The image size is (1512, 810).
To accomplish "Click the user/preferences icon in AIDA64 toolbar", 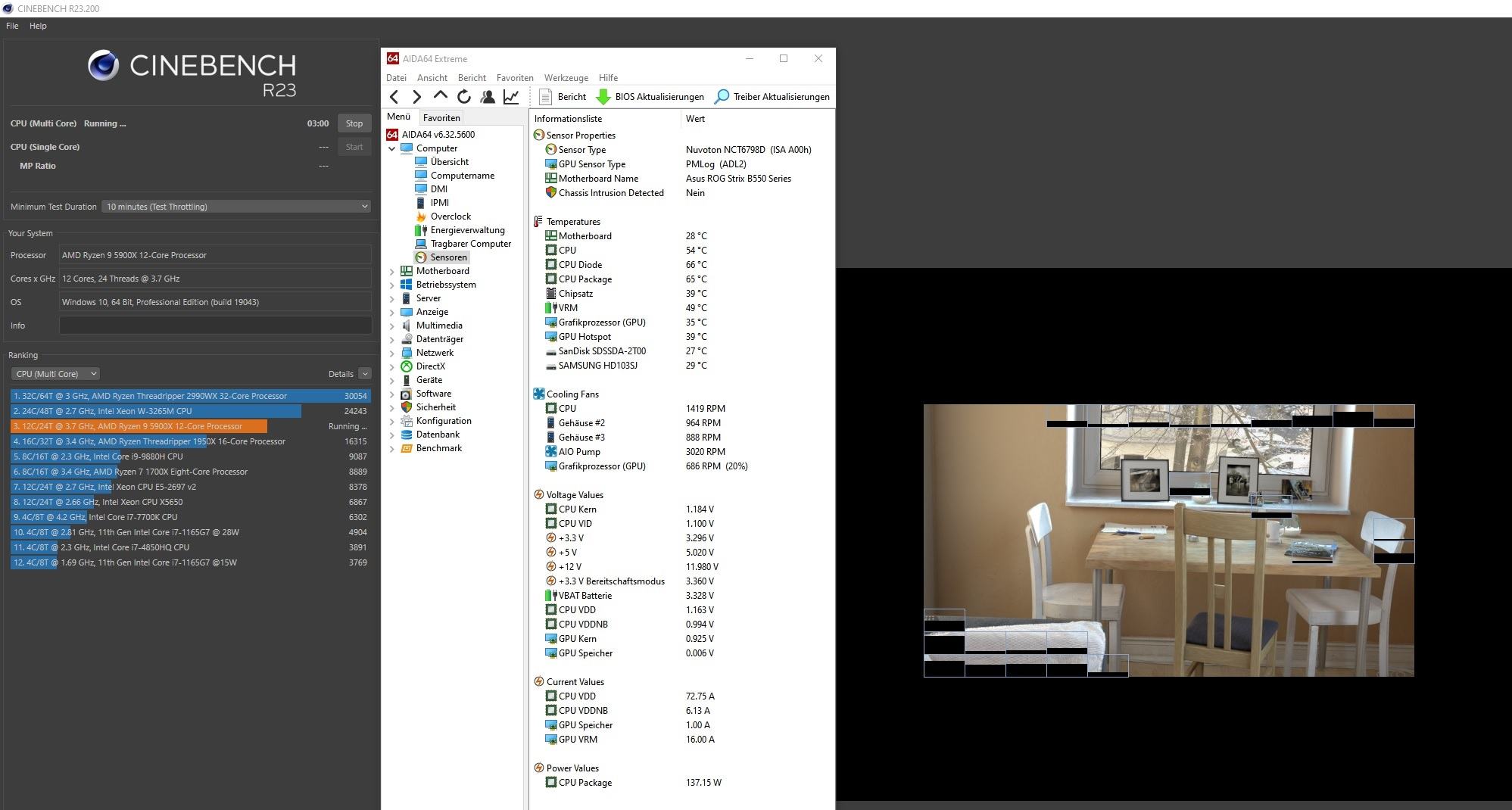I will coord(488,97).
